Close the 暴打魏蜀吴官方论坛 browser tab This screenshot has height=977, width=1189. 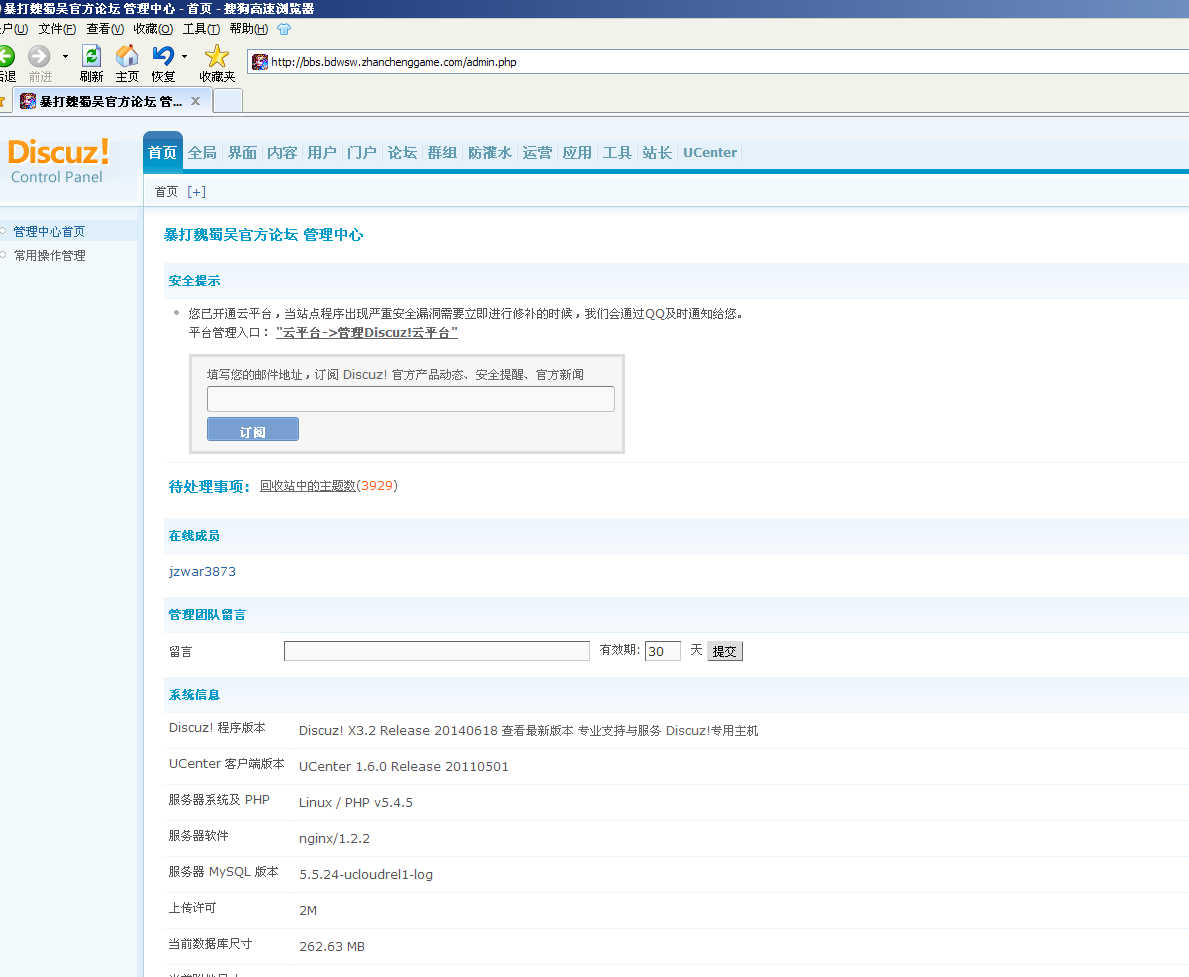pos(196,101)
